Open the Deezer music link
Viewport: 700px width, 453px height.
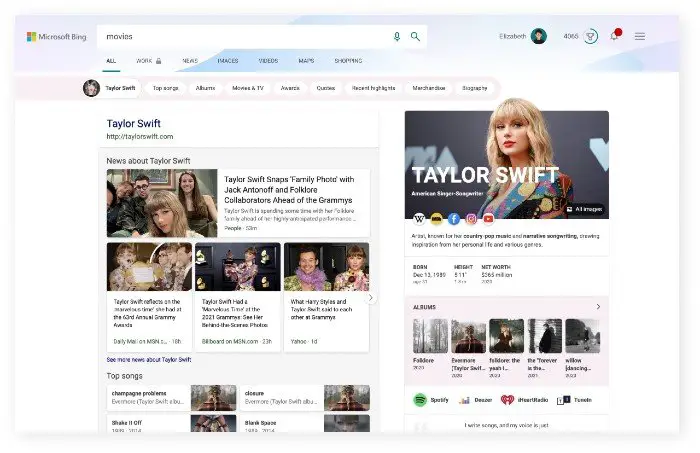475,400
